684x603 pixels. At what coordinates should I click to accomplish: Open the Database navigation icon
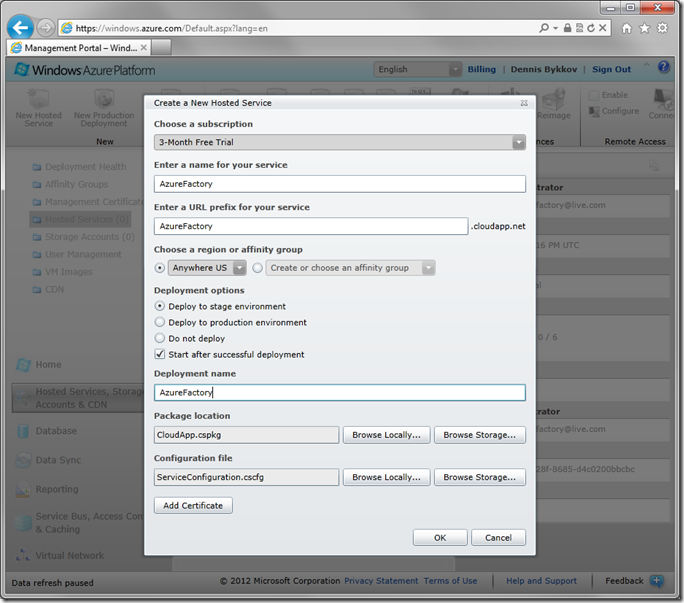pyautogui.click(x=23, y=431)
